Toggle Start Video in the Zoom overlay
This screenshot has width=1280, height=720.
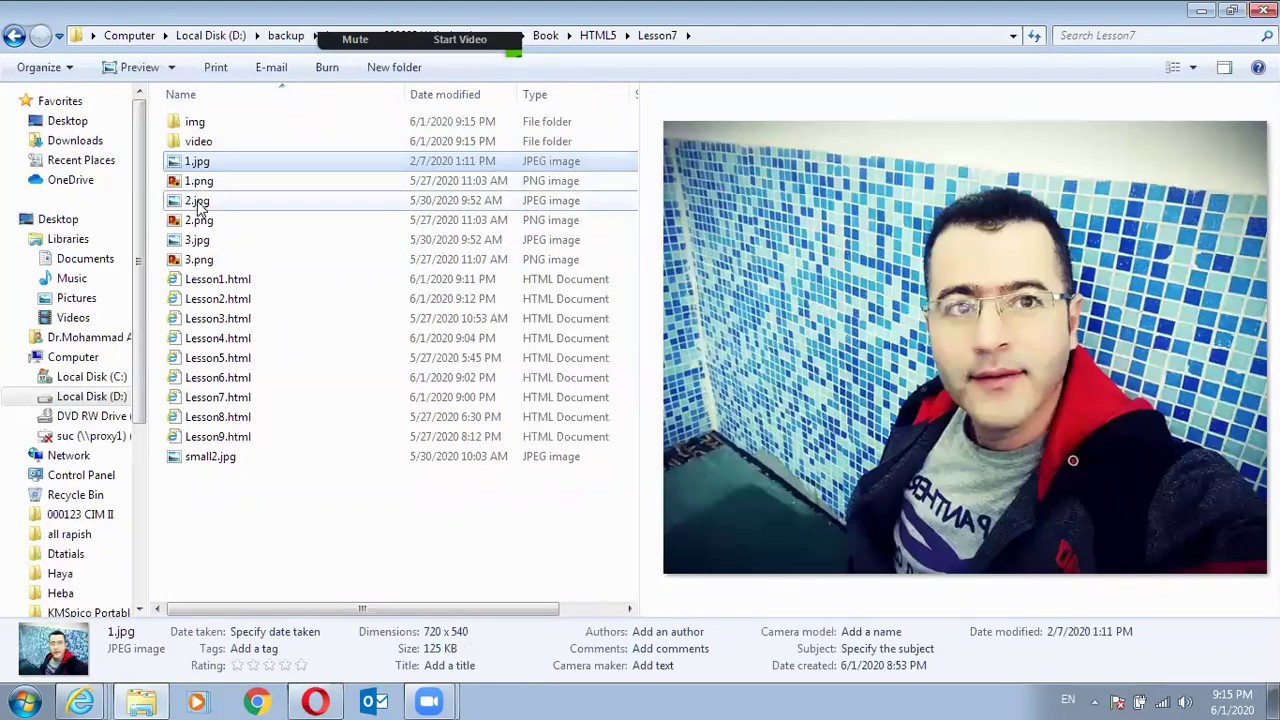(x=460, y=40)
